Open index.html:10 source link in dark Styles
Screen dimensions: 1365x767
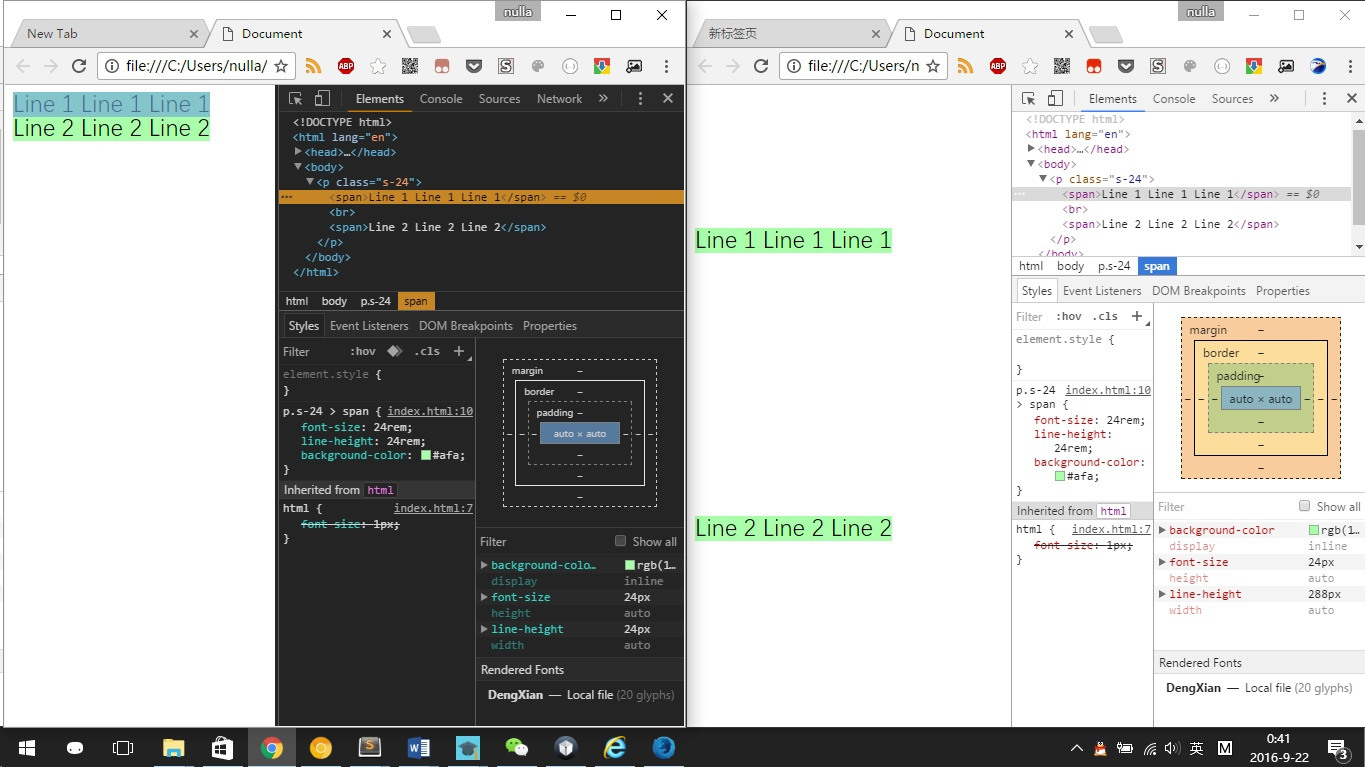(x=430, y=411)
